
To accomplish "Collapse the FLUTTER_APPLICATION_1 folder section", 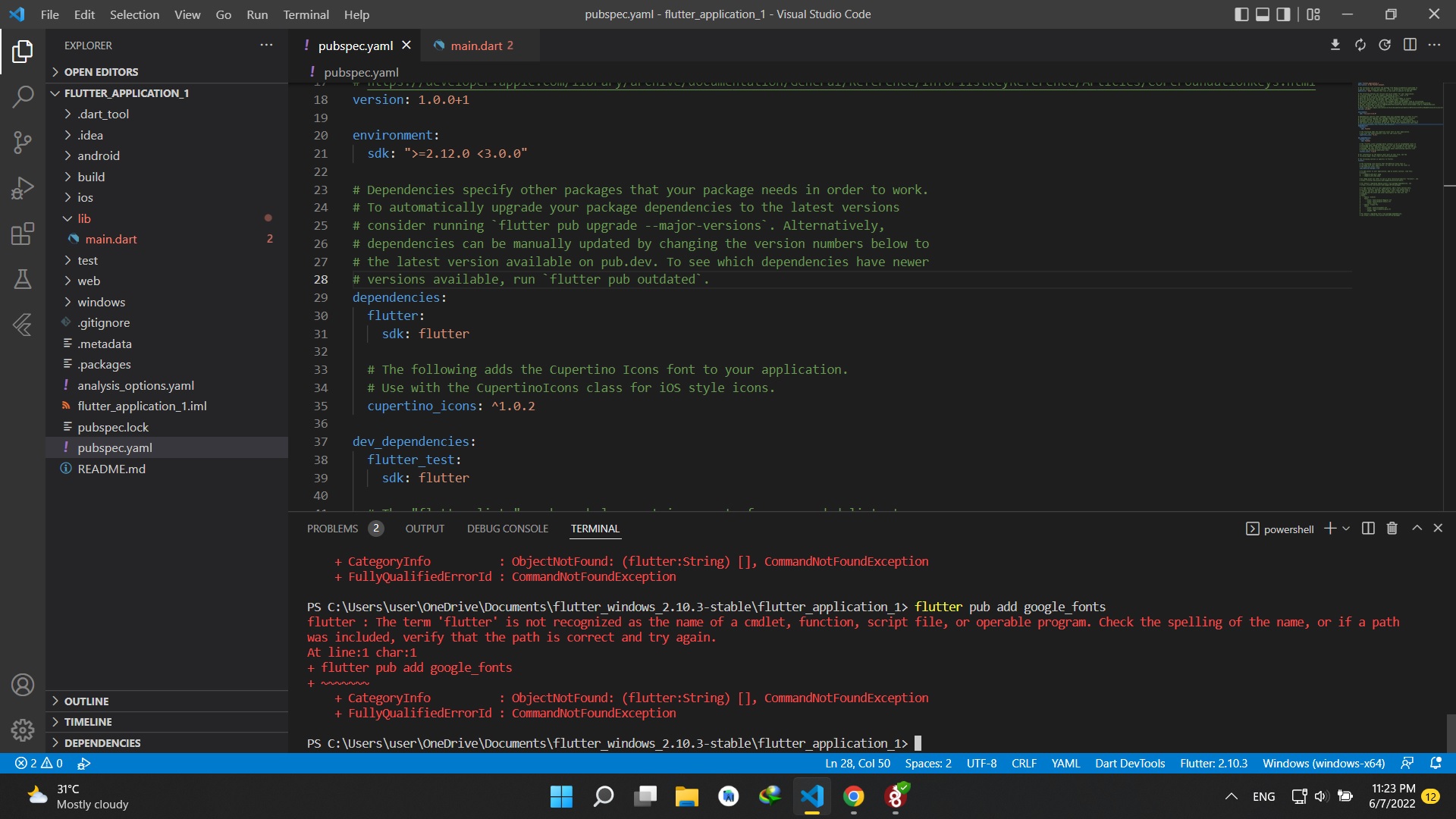I will 167,93.
